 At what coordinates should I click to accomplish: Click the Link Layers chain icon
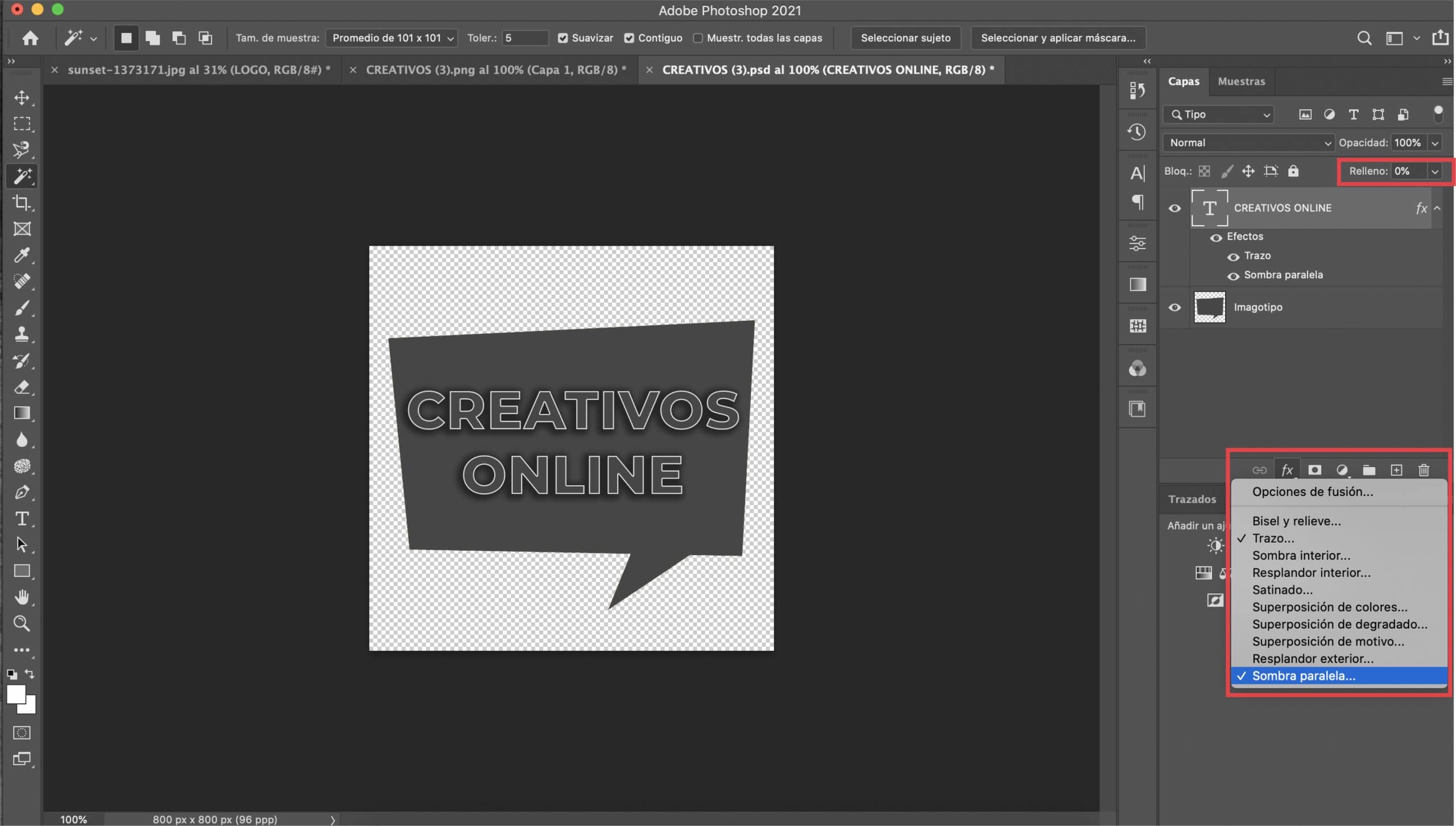coord(1259,470)
